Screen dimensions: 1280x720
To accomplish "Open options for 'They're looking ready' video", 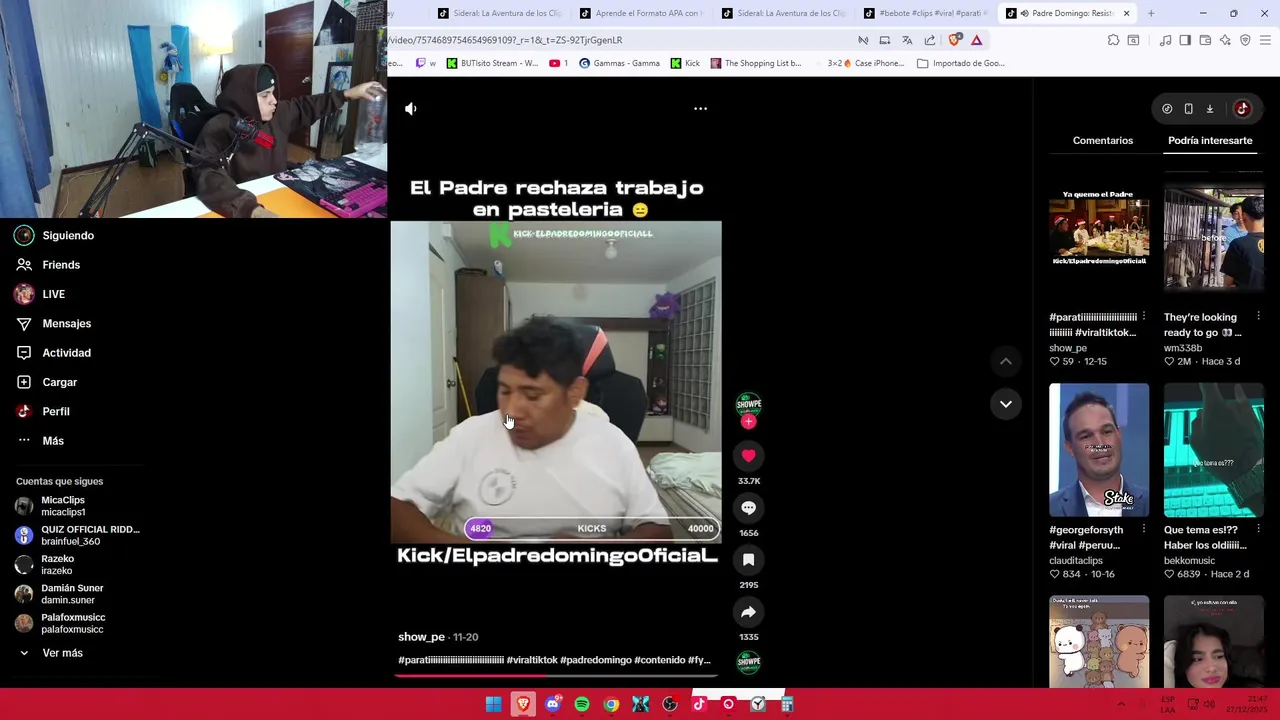I will 1258,317.
